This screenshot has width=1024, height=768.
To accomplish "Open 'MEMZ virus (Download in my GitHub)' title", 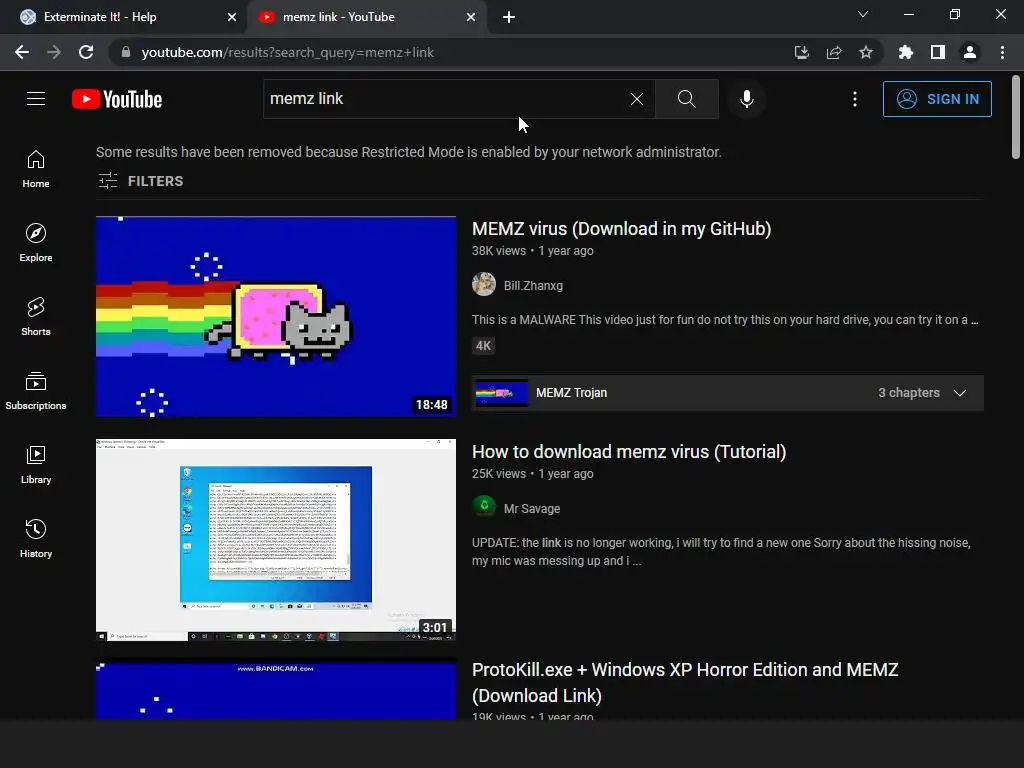I will (x=621, y=229).
